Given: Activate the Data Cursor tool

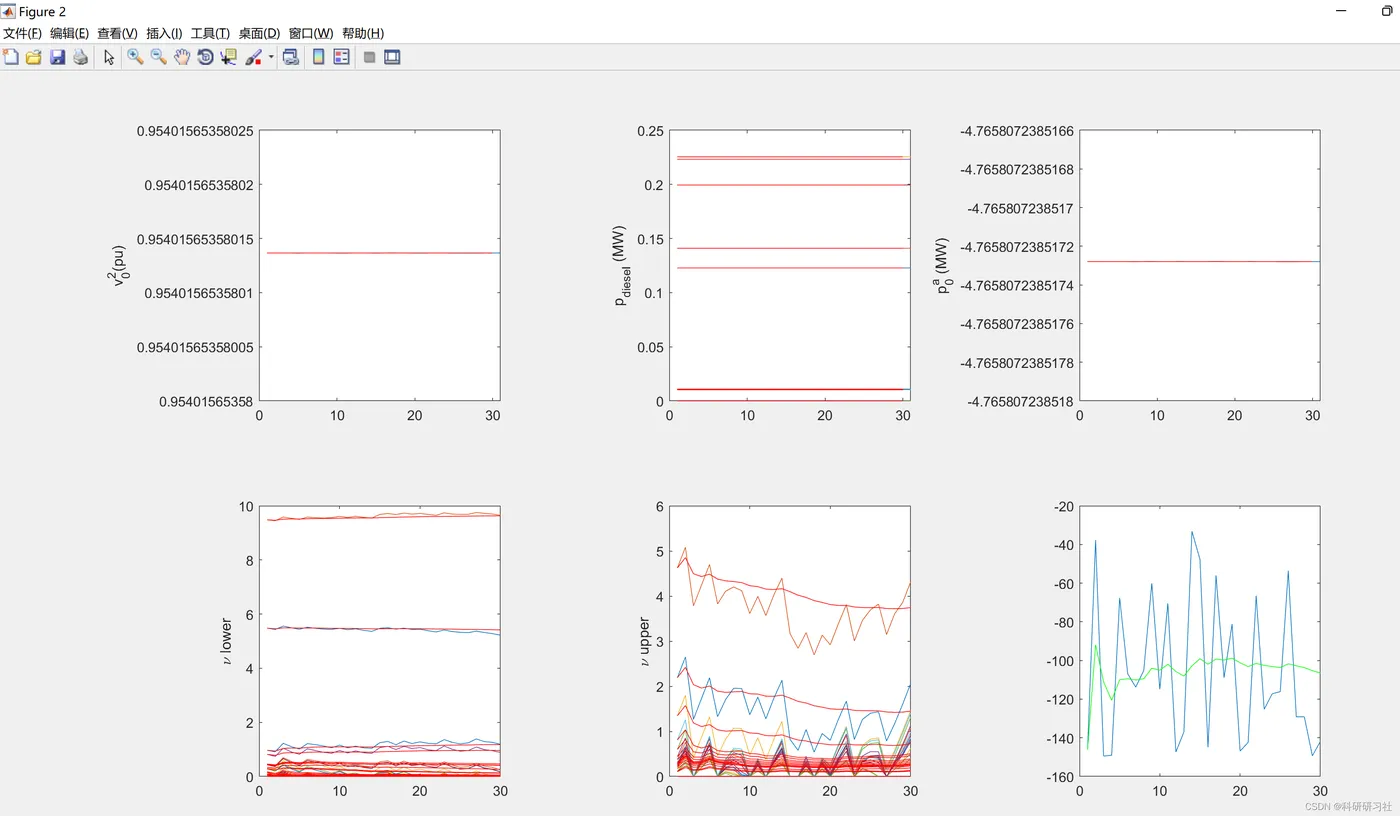Looking at the screenshot, I should click(228, 57).
